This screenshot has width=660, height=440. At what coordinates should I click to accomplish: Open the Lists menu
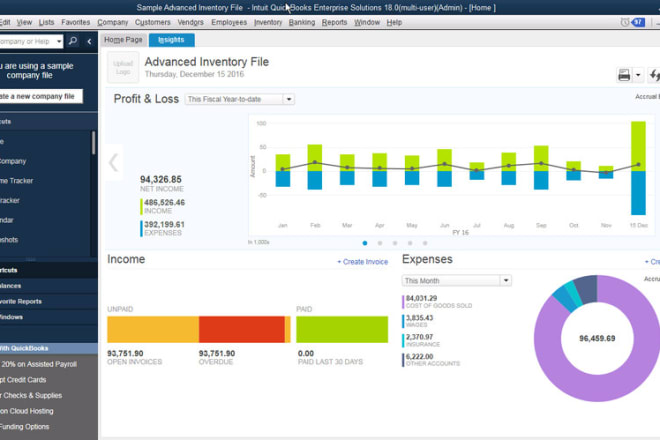(x=46, y=22)
